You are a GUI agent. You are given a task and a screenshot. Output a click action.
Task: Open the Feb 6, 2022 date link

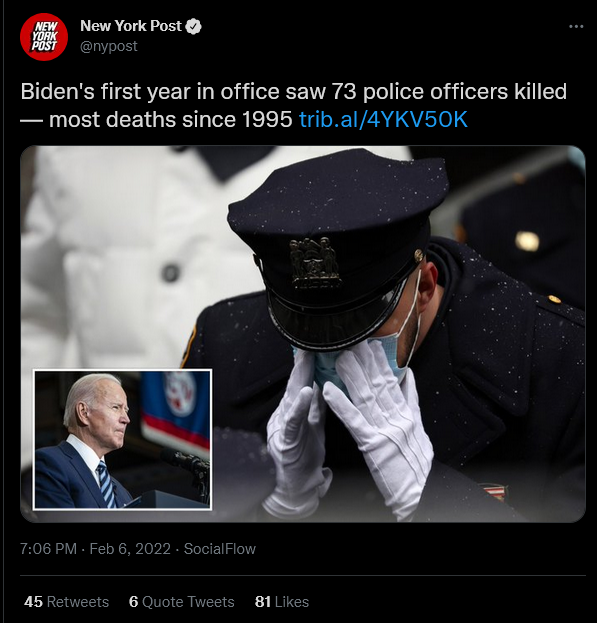(130, 549)
